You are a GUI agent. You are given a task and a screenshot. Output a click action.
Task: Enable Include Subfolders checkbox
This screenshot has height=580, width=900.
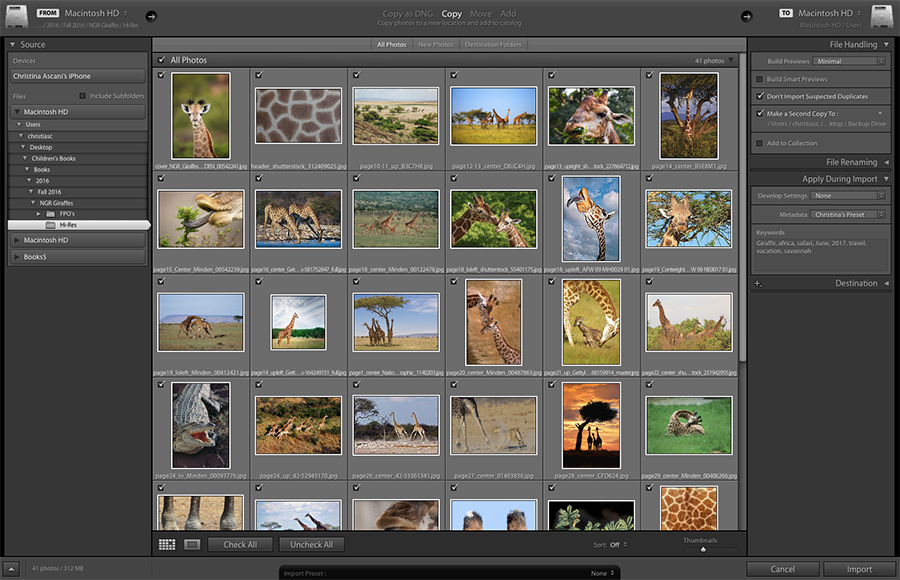82,96
